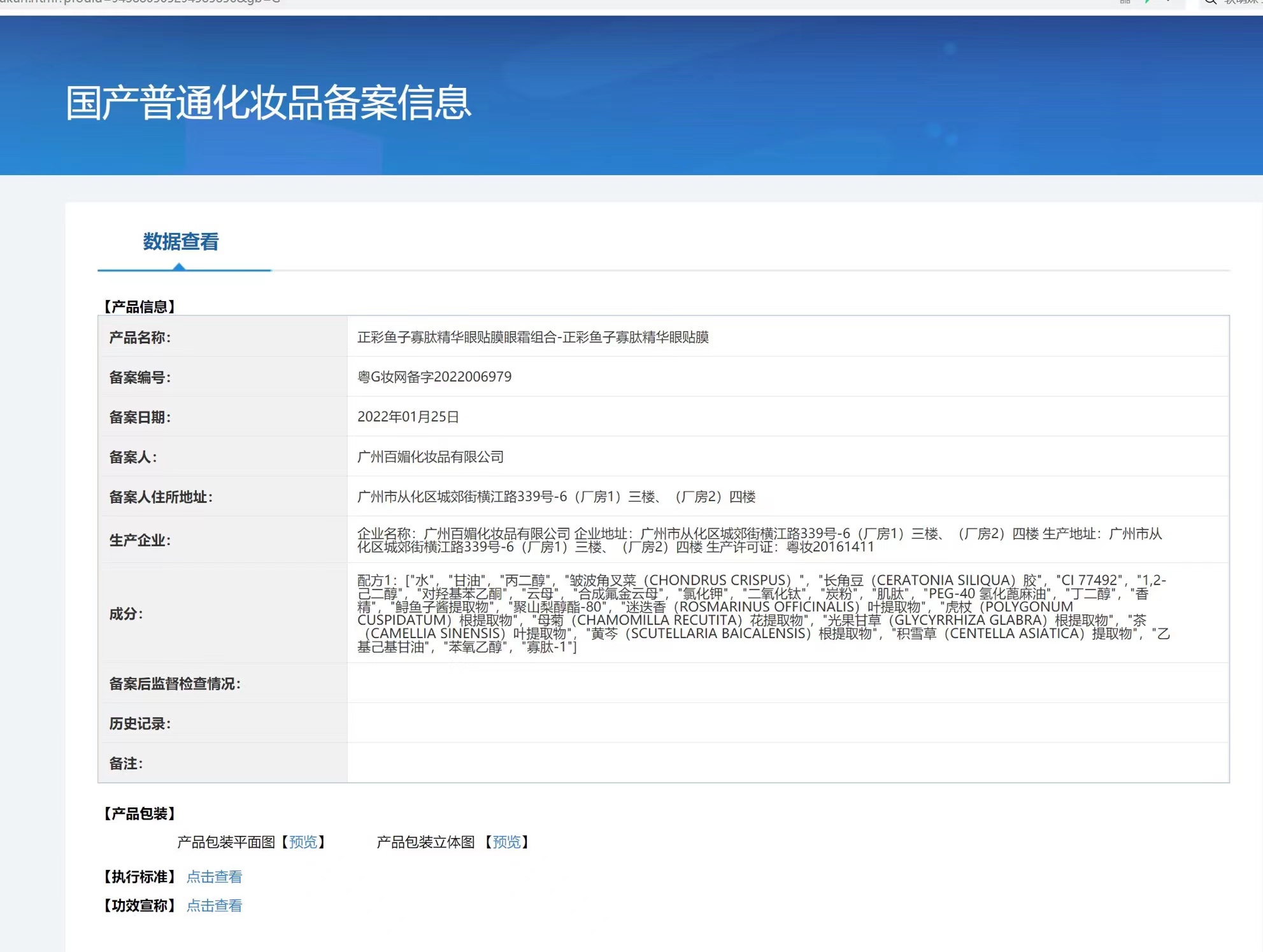Screen dimensions: 1263x952
Task: Click the 备案人住所地址 value text
Action: coord(556,497)
